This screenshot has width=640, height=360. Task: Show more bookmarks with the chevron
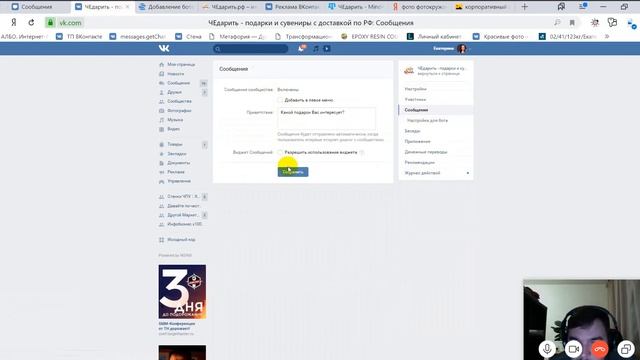pyautogui.click(x=607, y=36)
